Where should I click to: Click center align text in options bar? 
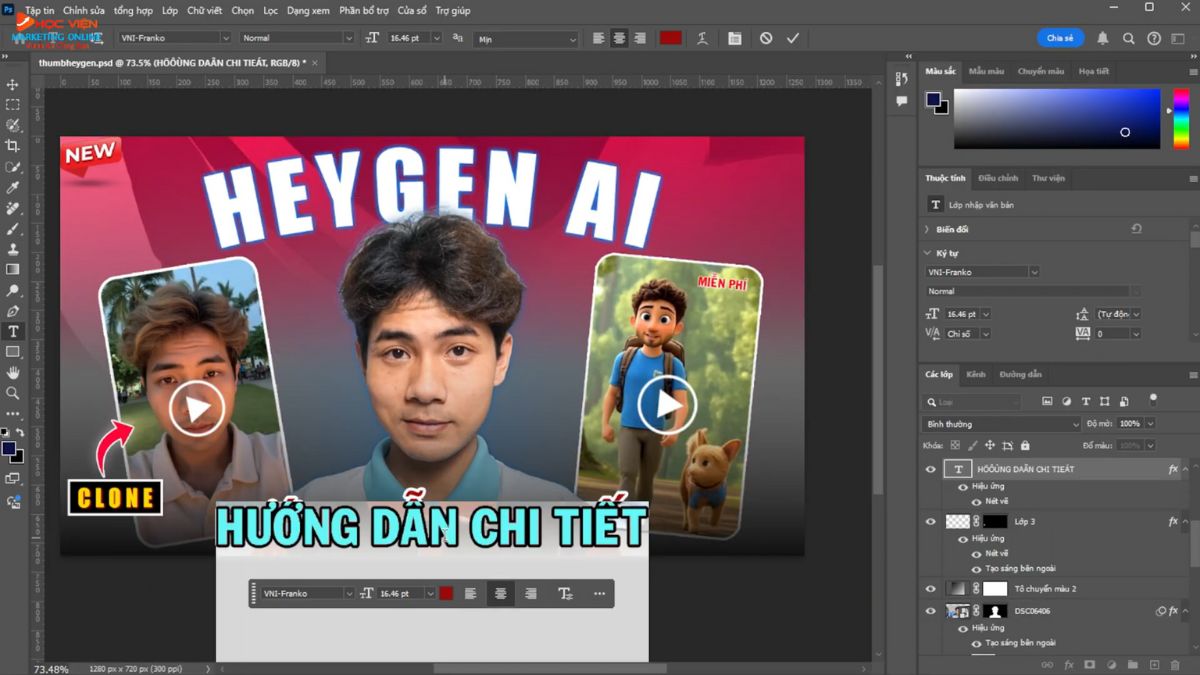pyautogui.click(x=619, y=38)
